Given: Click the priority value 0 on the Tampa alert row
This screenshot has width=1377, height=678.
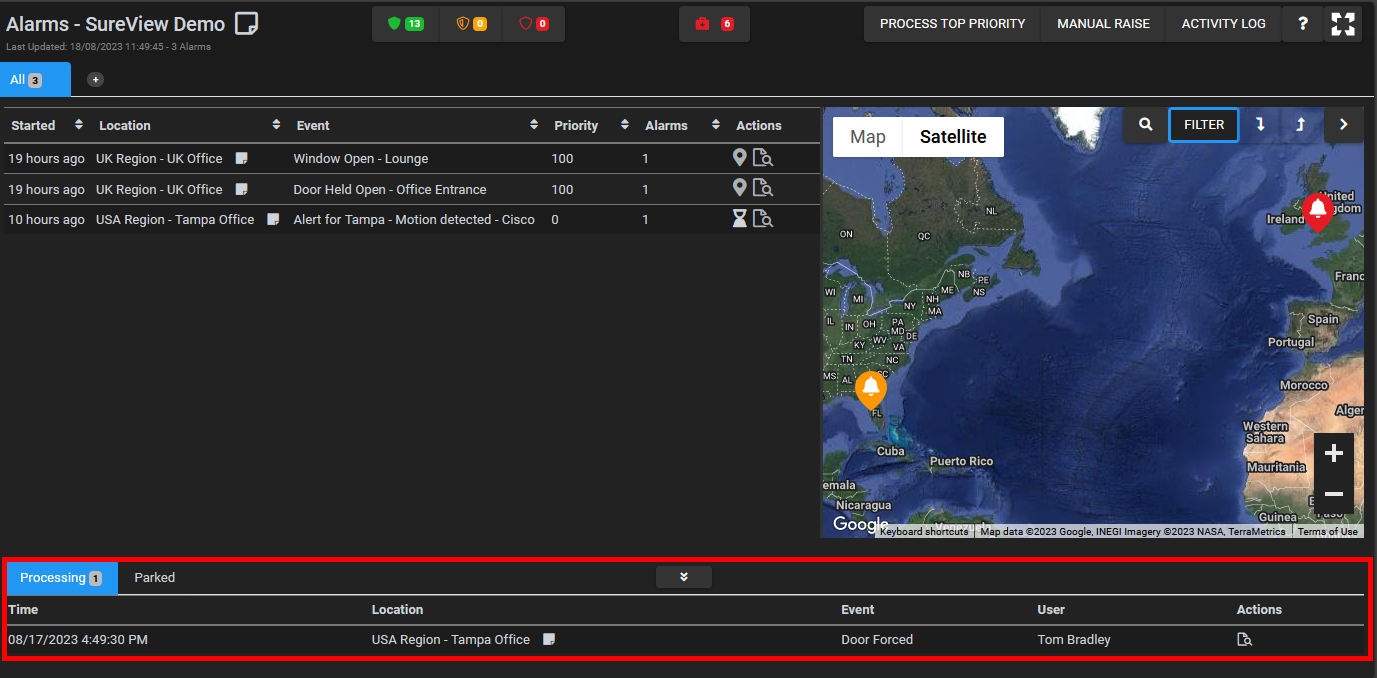Looking at the screenshot, I should [555, 219].
